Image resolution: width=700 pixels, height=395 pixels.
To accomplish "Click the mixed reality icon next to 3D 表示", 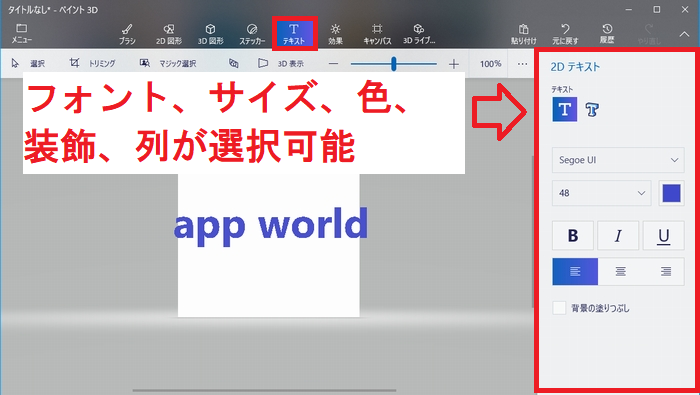I will pos(233,63).
